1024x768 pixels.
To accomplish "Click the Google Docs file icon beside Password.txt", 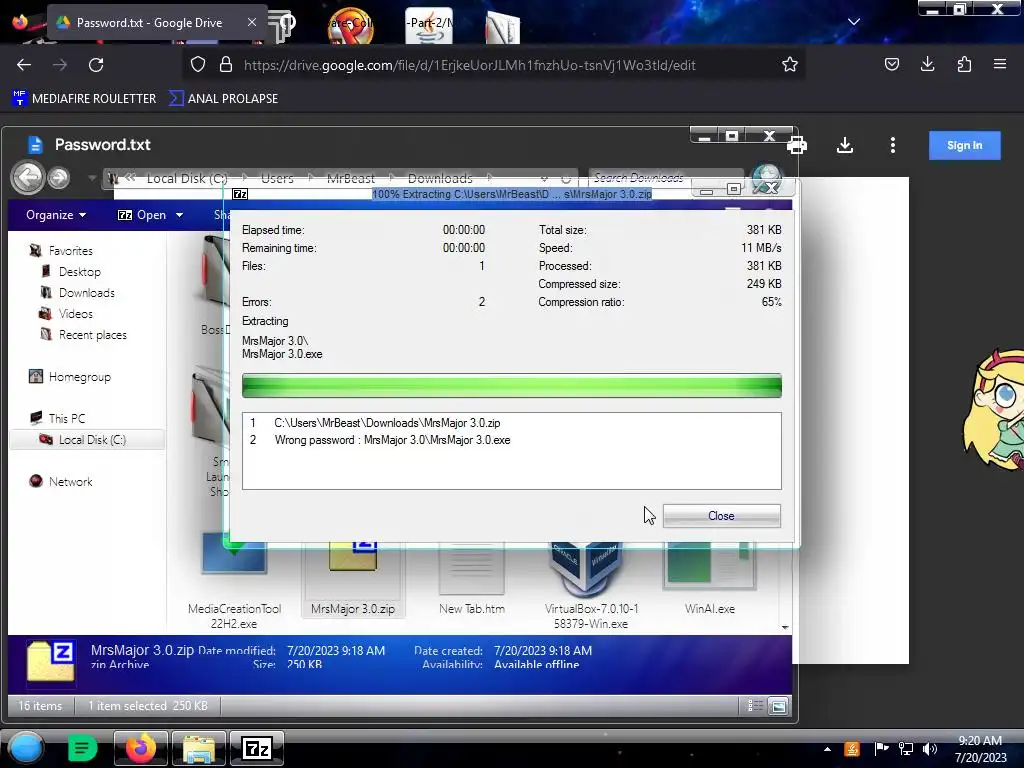I will pyautogui.click(x=35, y=145).
